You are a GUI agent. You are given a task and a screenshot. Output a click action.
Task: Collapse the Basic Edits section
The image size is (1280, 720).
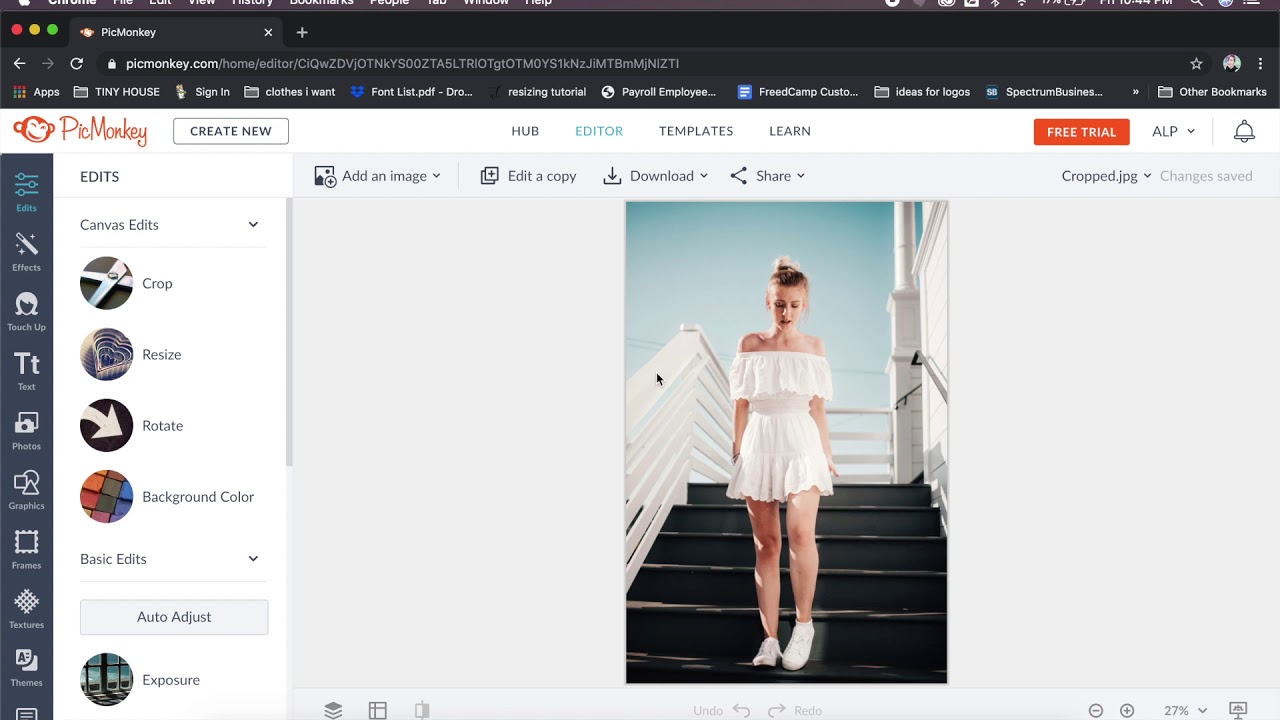tap(253, 559)
